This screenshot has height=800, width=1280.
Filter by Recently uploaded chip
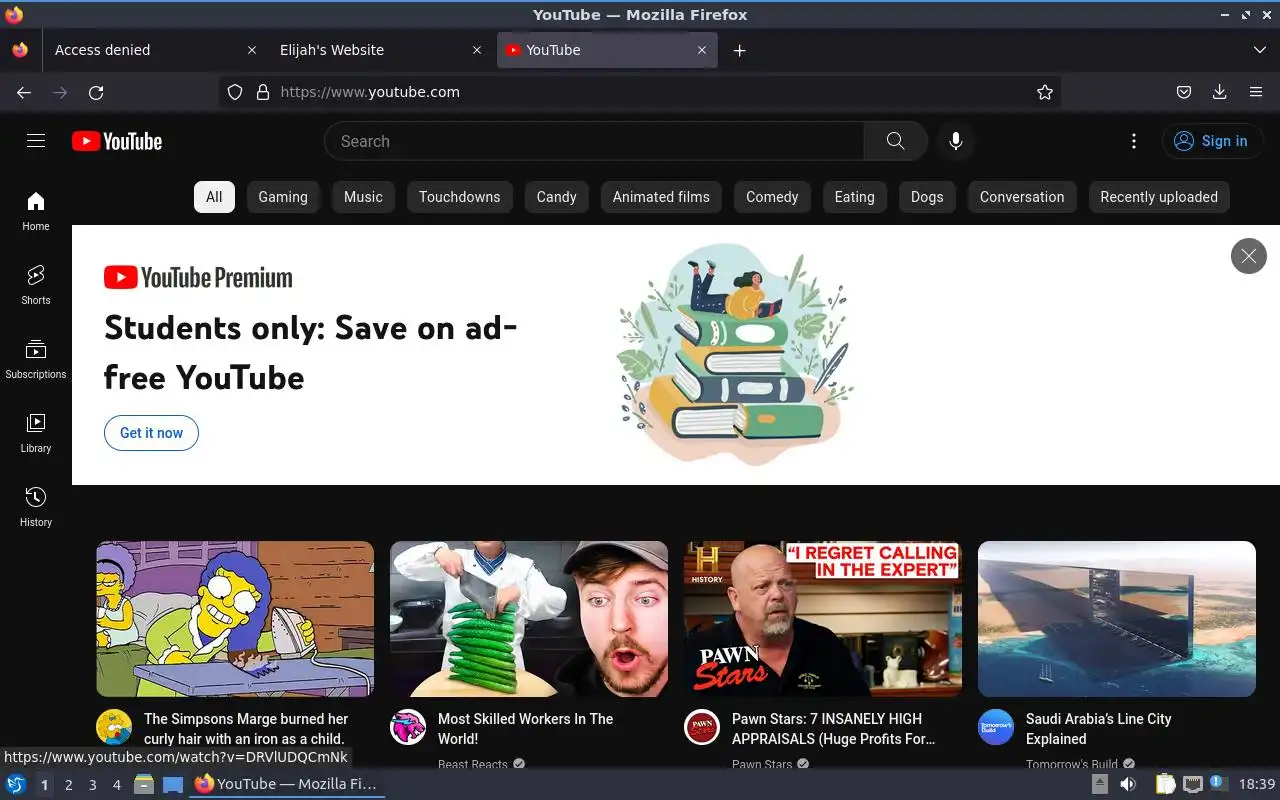point(1159,197)
